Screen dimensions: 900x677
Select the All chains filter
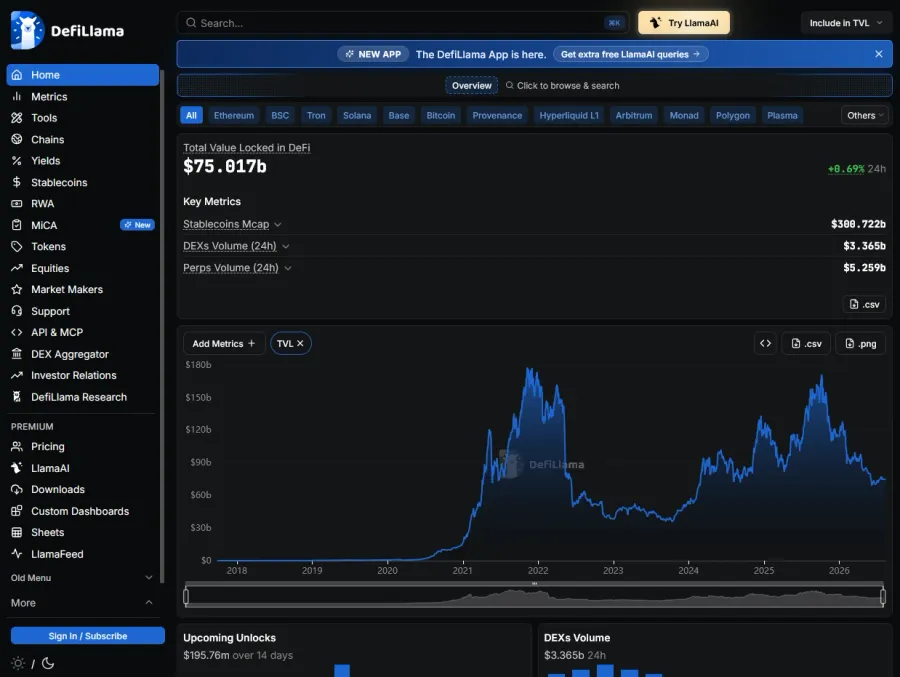coord(191,115)
